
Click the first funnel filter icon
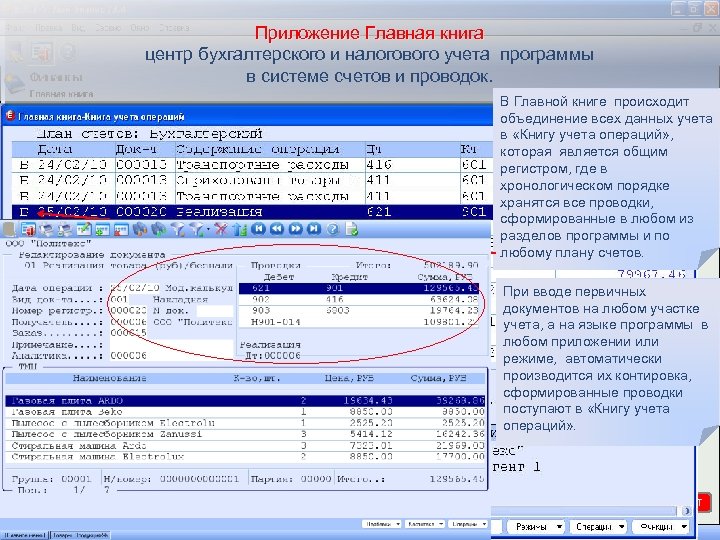tap(178, 229)
